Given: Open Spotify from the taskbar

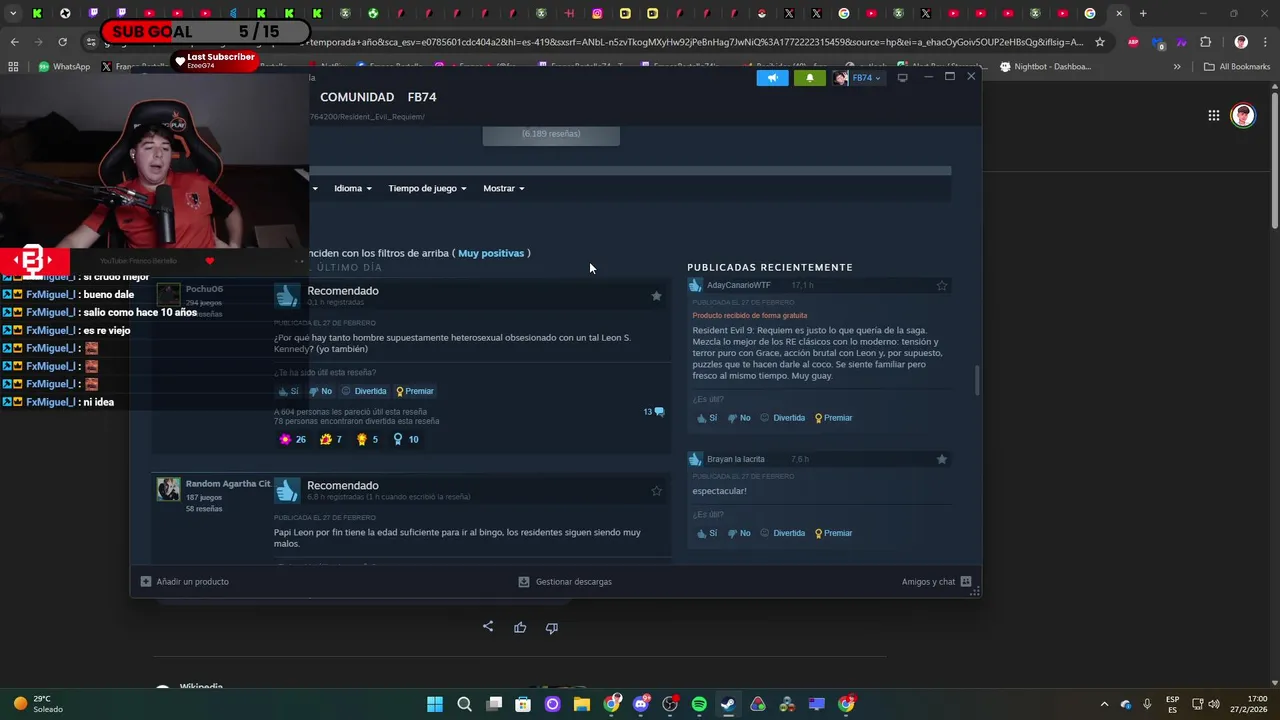Looking at the screenshot, I should click(x=699, y=704).
